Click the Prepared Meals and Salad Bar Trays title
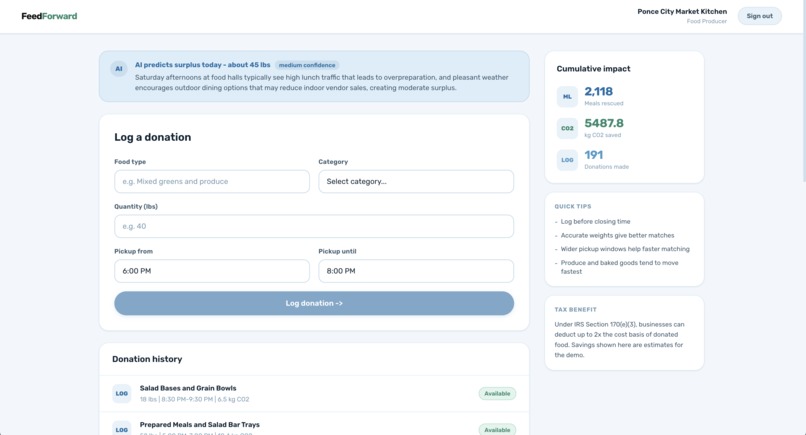The image size is (806, 435). (x=199, y=425)
